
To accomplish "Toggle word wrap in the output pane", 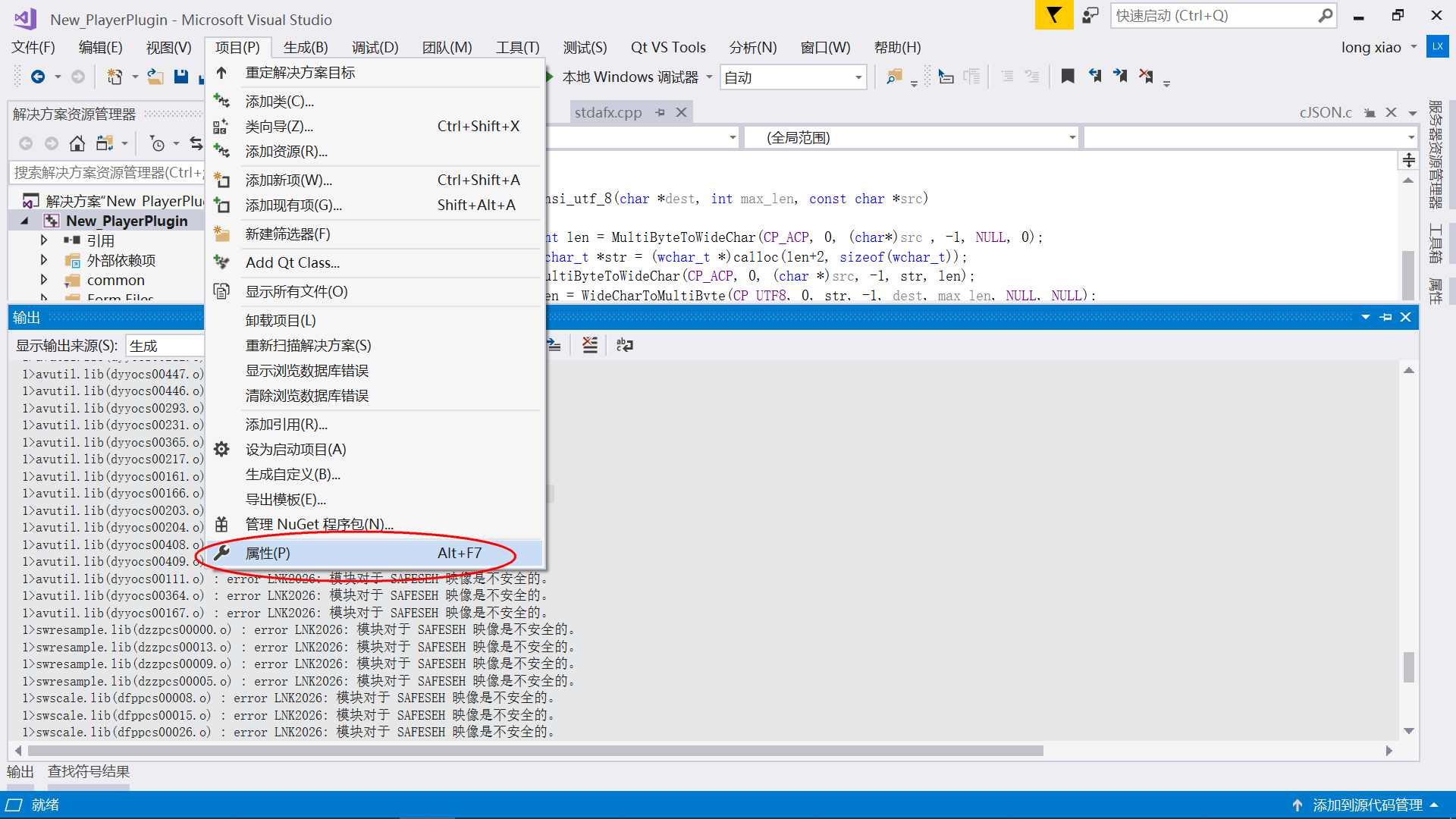I will pos(625,345).
